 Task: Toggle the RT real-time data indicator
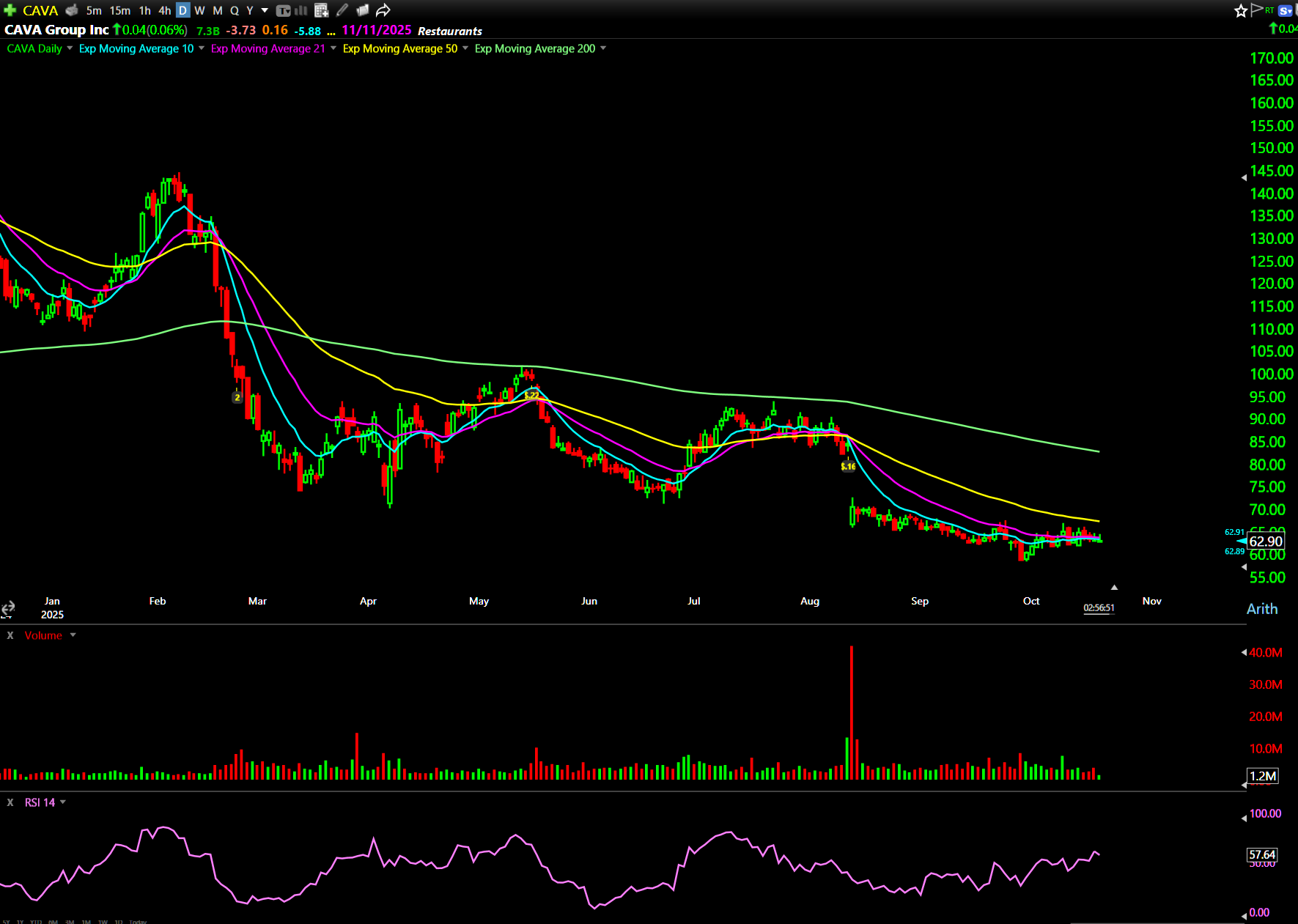(1269, 10)
